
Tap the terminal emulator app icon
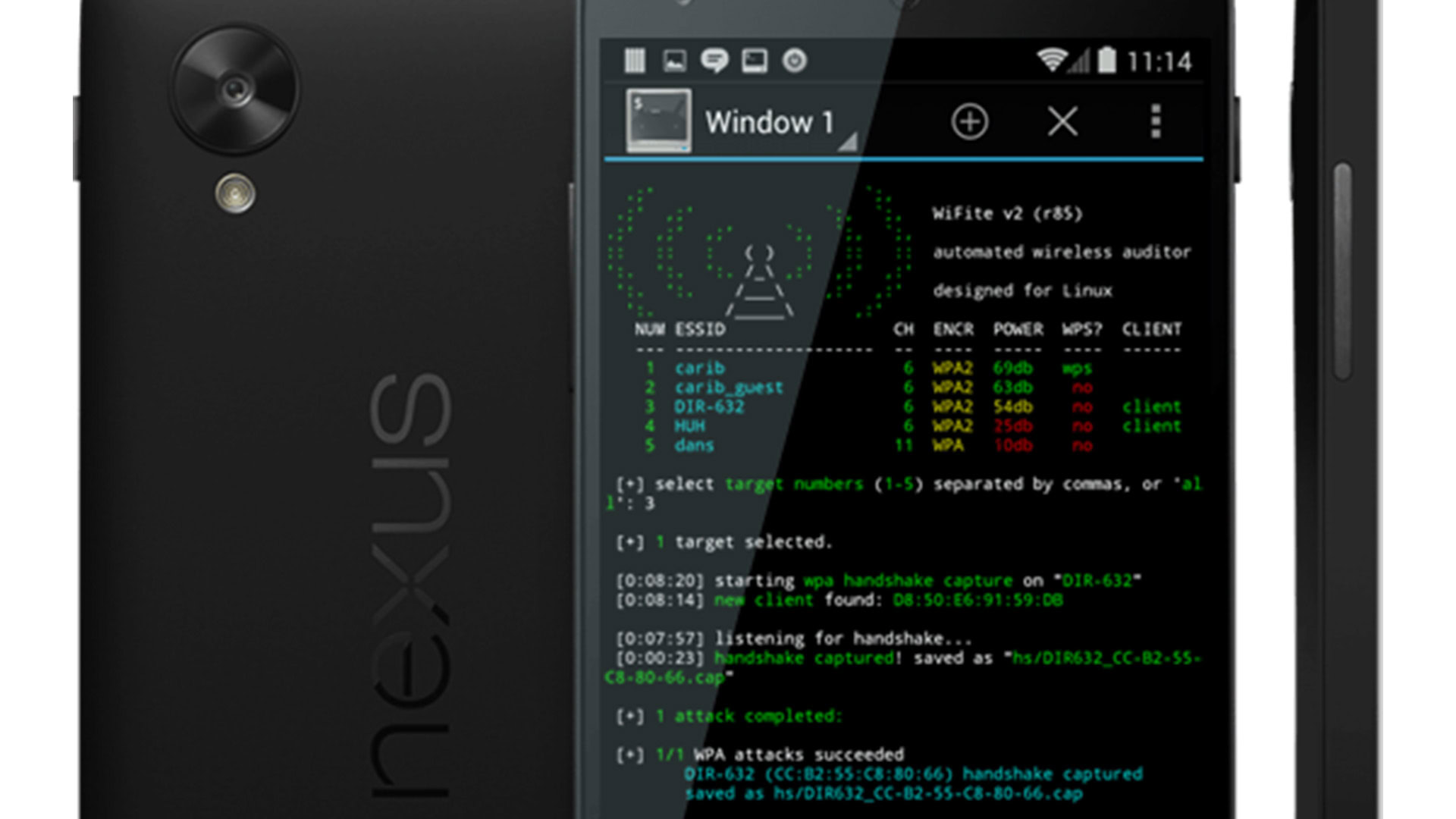[x=658, y=121]
